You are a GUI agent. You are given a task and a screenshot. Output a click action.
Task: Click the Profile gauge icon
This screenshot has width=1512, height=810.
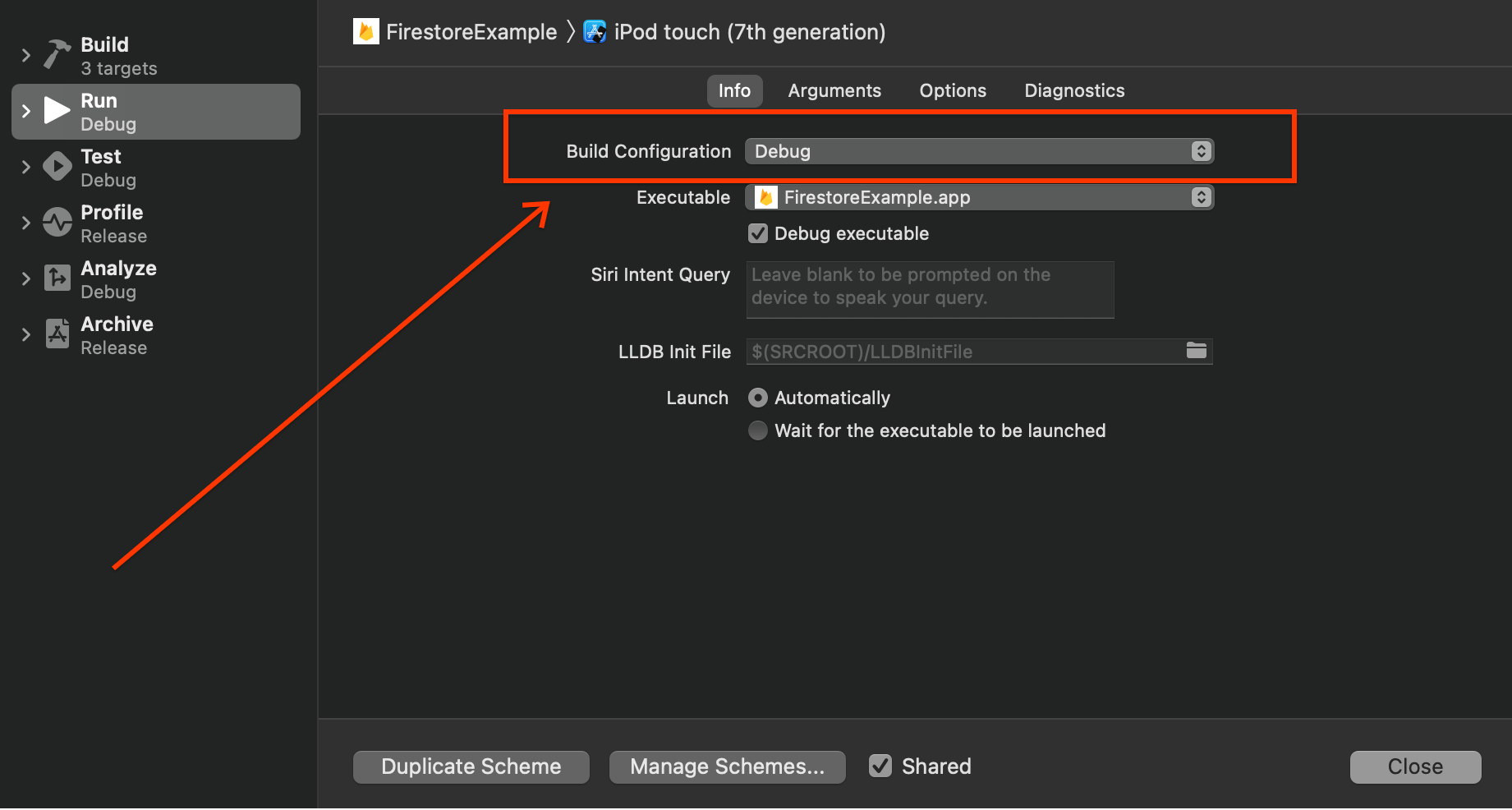[x=55, y=222]
